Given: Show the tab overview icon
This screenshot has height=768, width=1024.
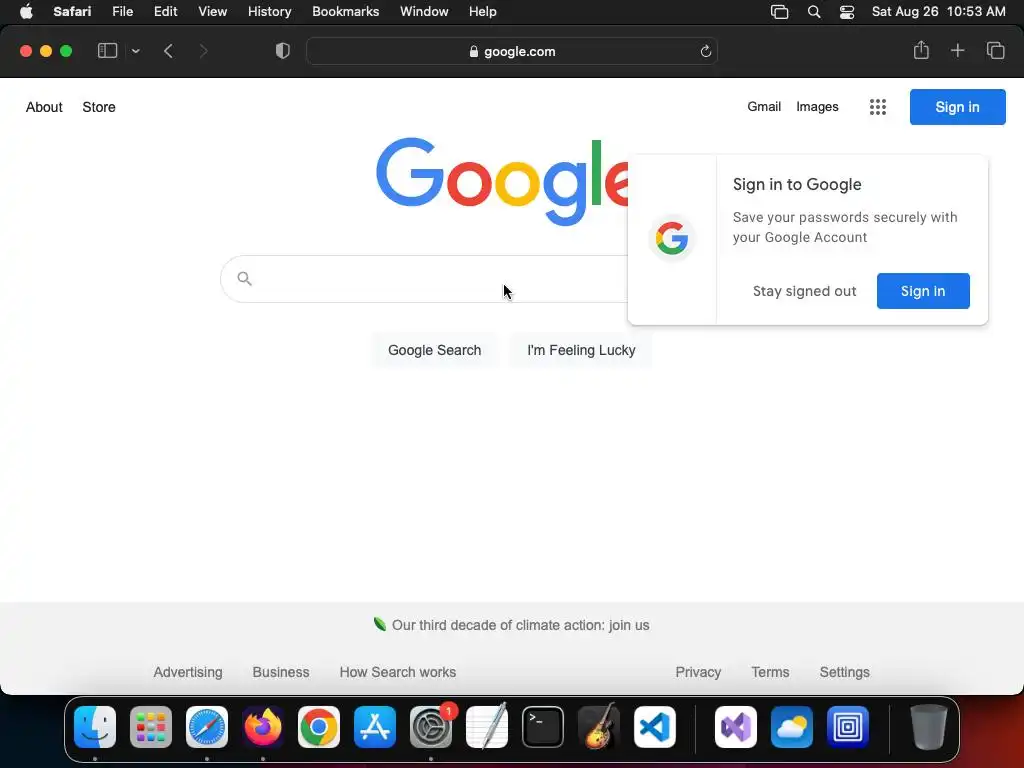Looking at the screenshot, I should [995, 50].
